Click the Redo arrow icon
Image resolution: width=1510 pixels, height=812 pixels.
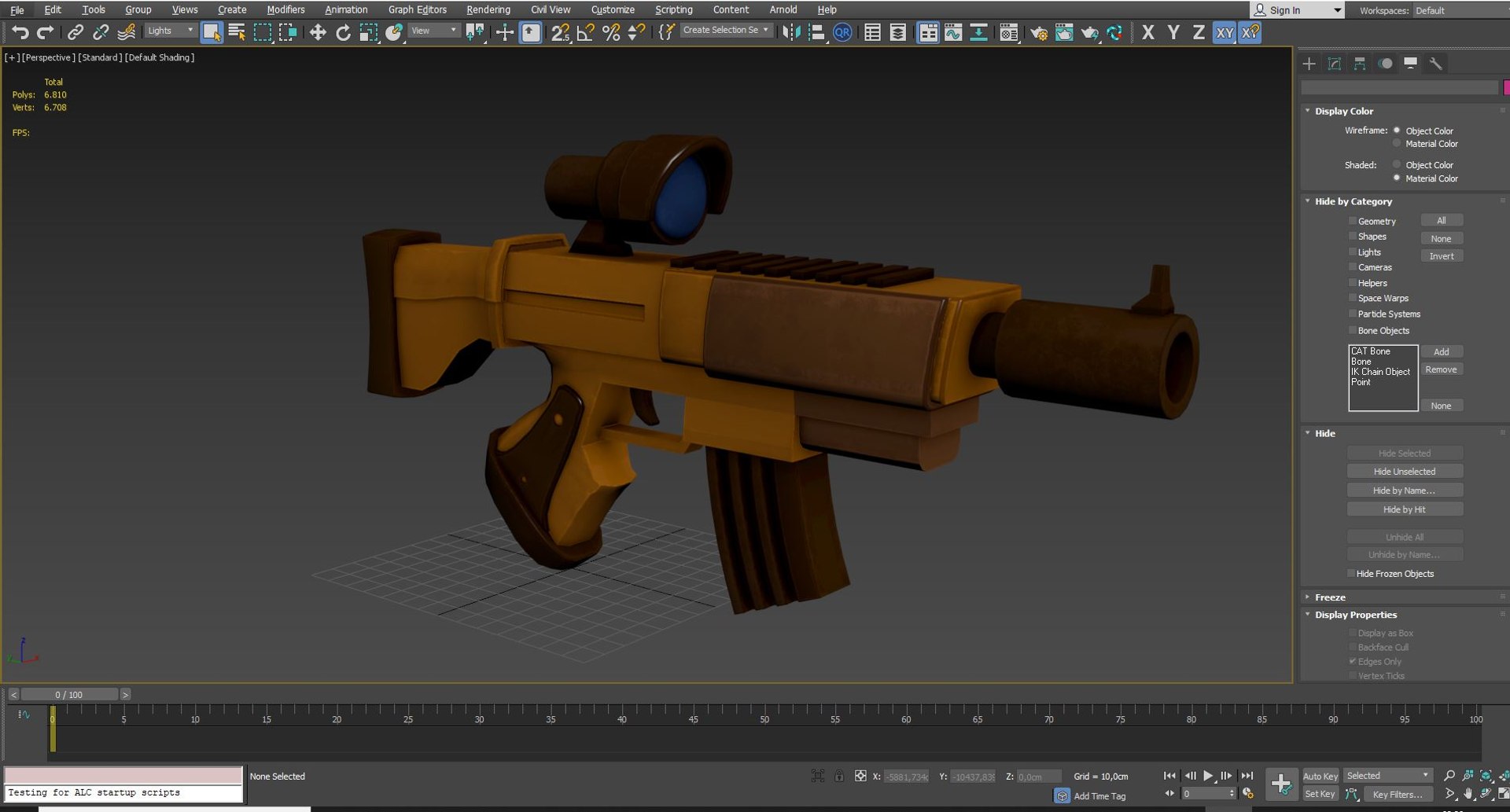46,32
